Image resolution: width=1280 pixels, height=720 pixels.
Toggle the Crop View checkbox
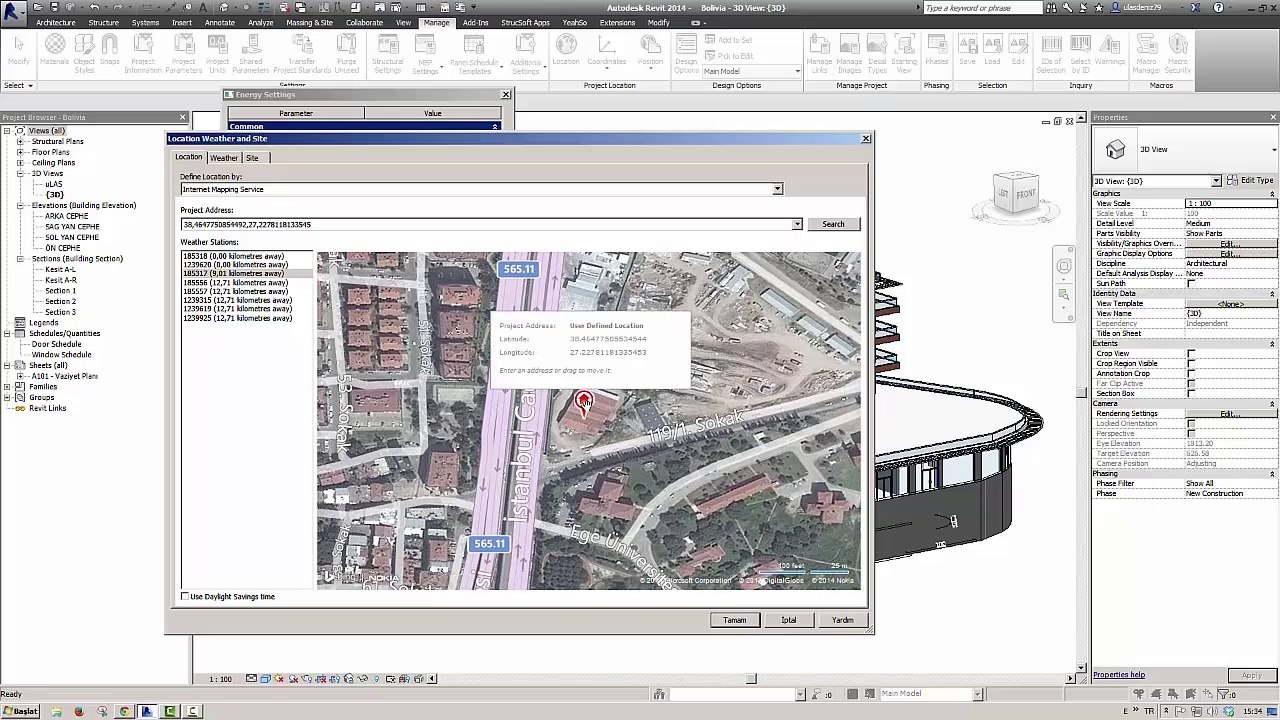[1191, 354]
